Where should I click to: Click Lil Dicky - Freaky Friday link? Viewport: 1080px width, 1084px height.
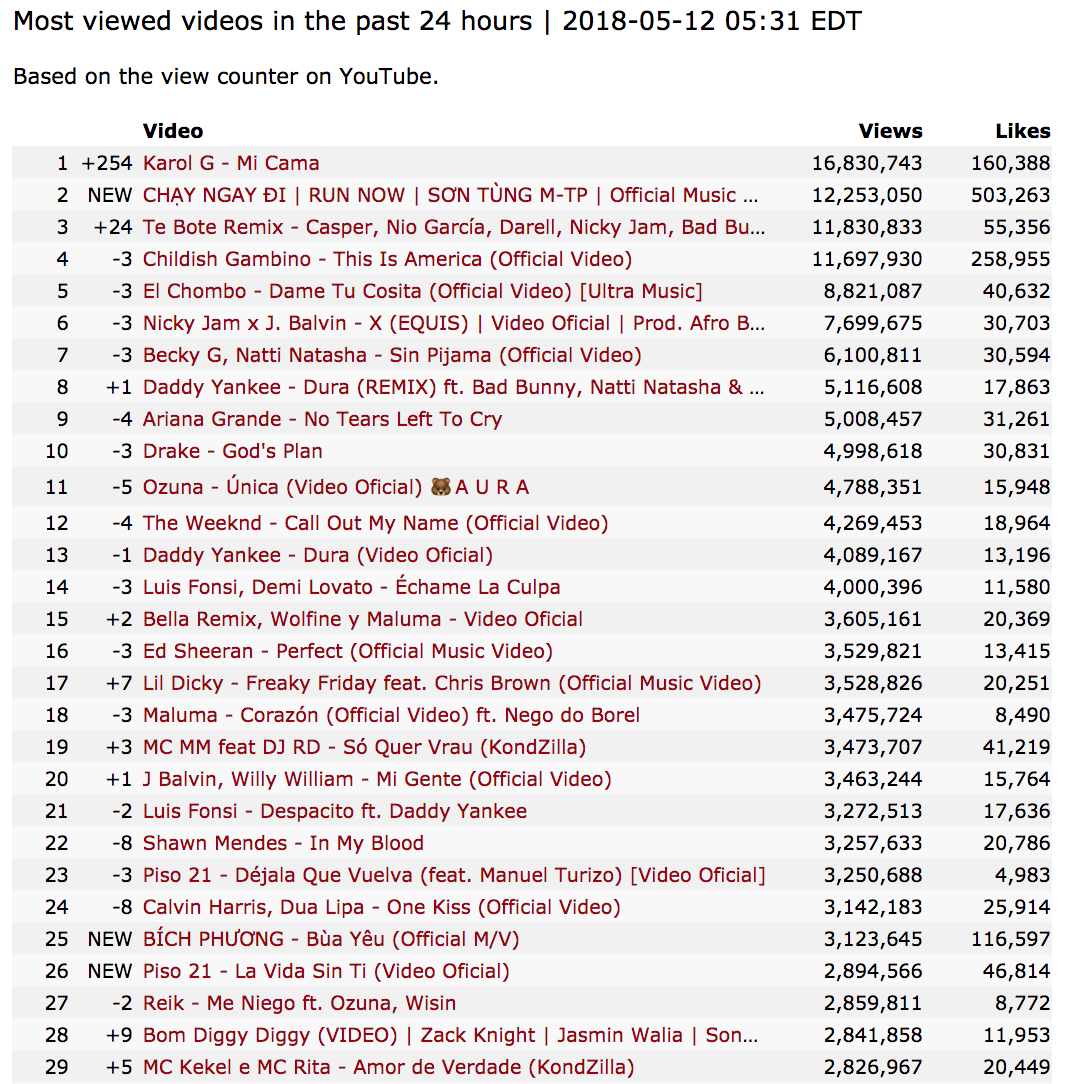(452, 683)
